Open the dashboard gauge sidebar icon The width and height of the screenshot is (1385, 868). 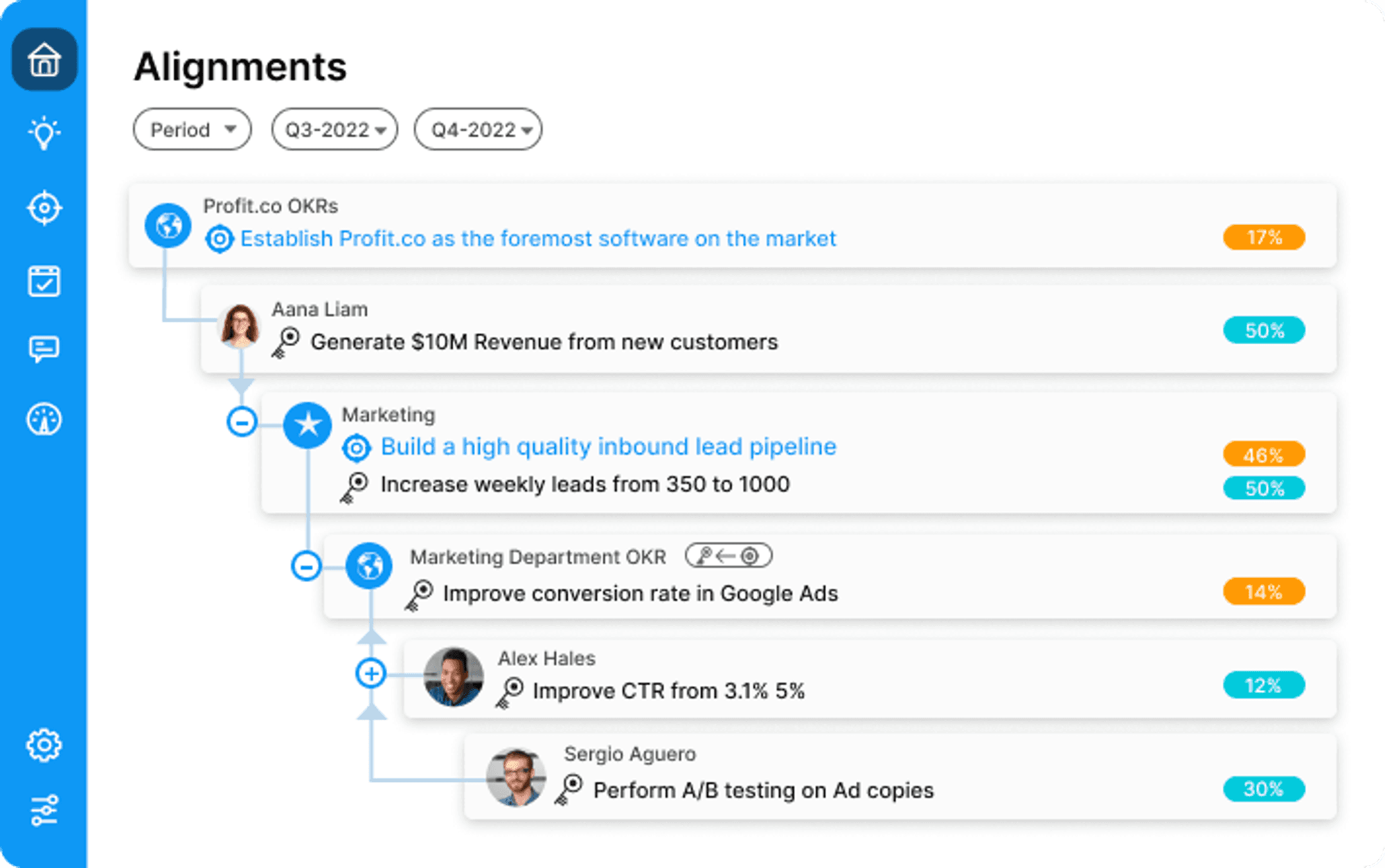pyautogui.click(x=44, y=419)
